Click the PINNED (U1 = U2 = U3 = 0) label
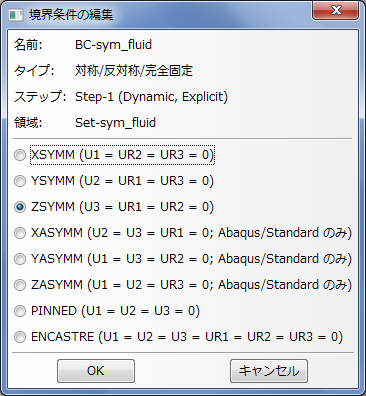This screenshot has height=396, width=366. (x=115, y=311)
